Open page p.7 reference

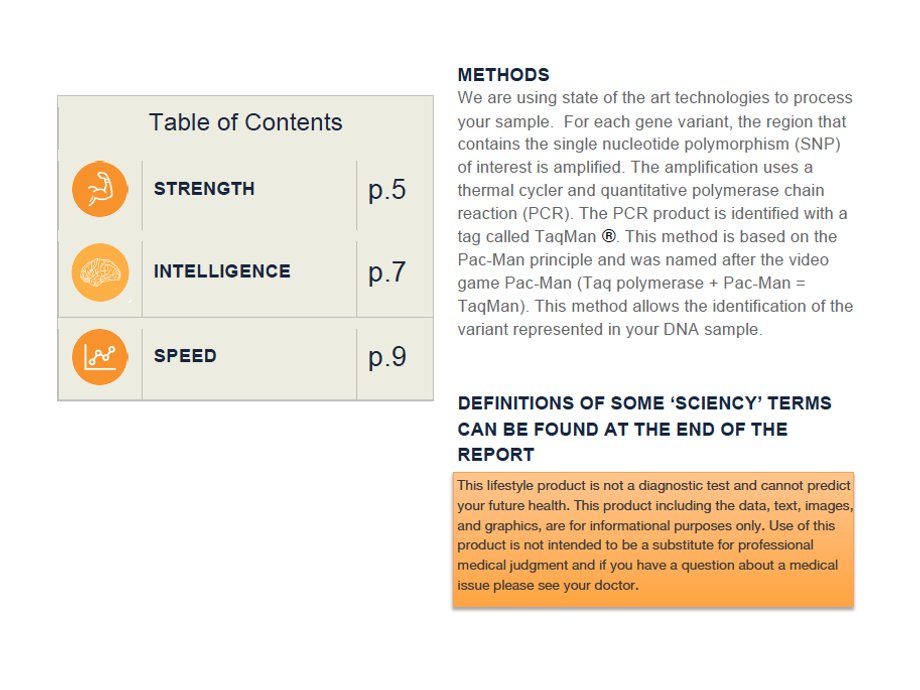(387, 273)
